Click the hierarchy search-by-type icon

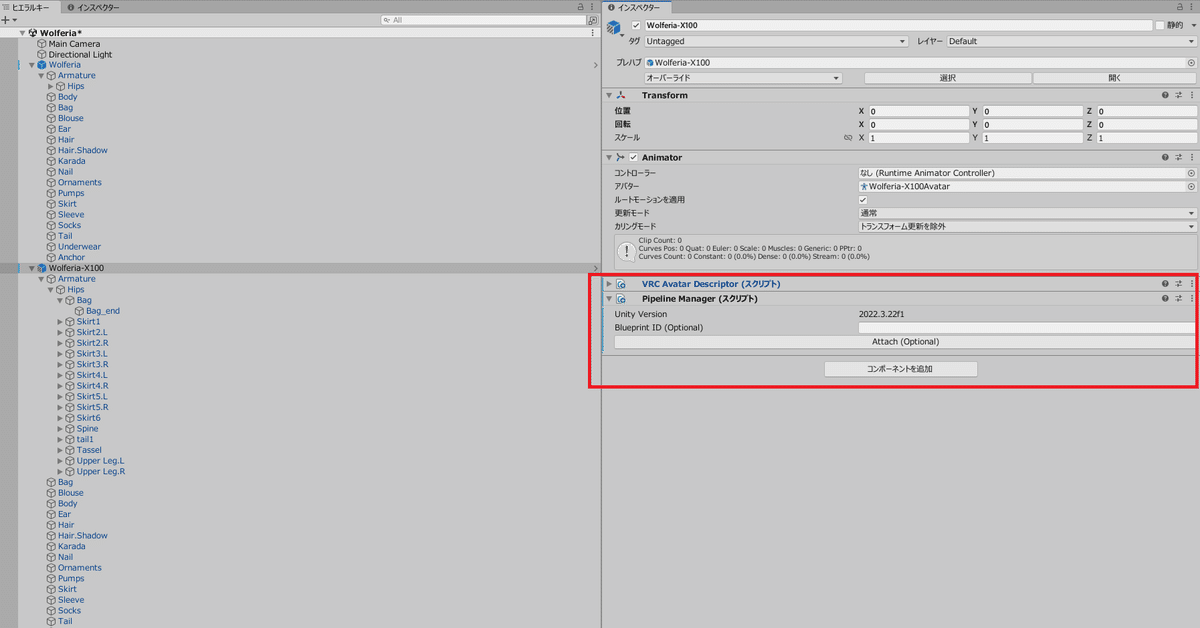click(x=592, y=20)
